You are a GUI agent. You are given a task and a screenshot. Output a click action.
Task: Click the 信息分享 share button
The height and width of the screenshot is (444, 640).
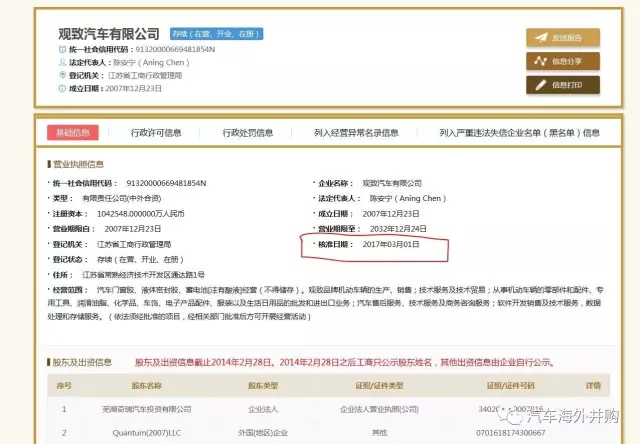pyautogui.click(x=563, y=61)
